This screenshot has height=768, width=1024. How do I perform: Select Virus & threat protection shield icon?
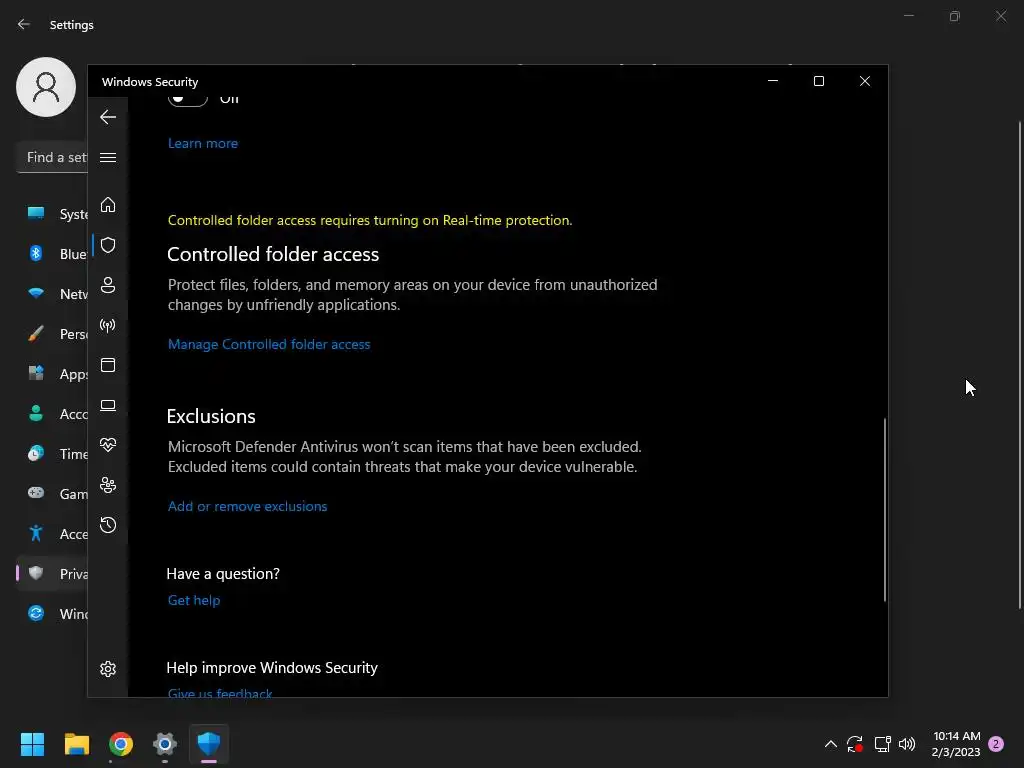click(108, 245)
